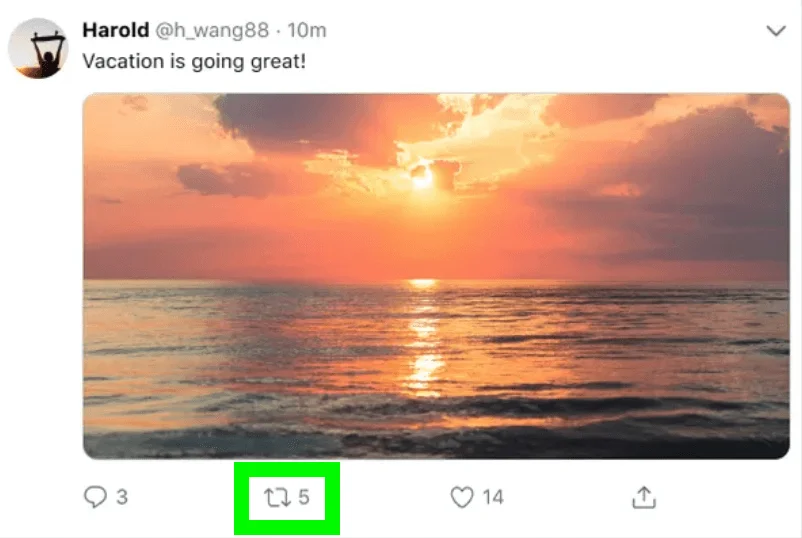Click the "Vacation is going great!" text

click(x=194, y=61)
